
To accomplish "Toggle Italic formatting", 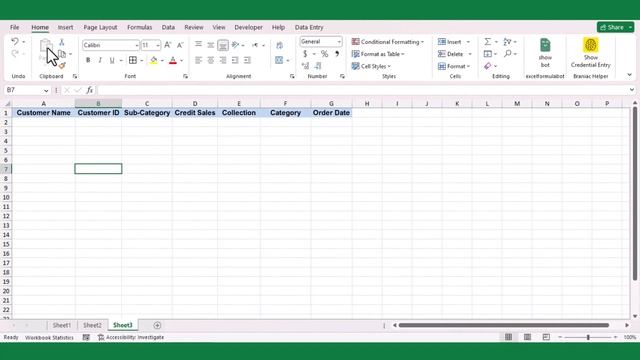I will (x=100, y=60).
